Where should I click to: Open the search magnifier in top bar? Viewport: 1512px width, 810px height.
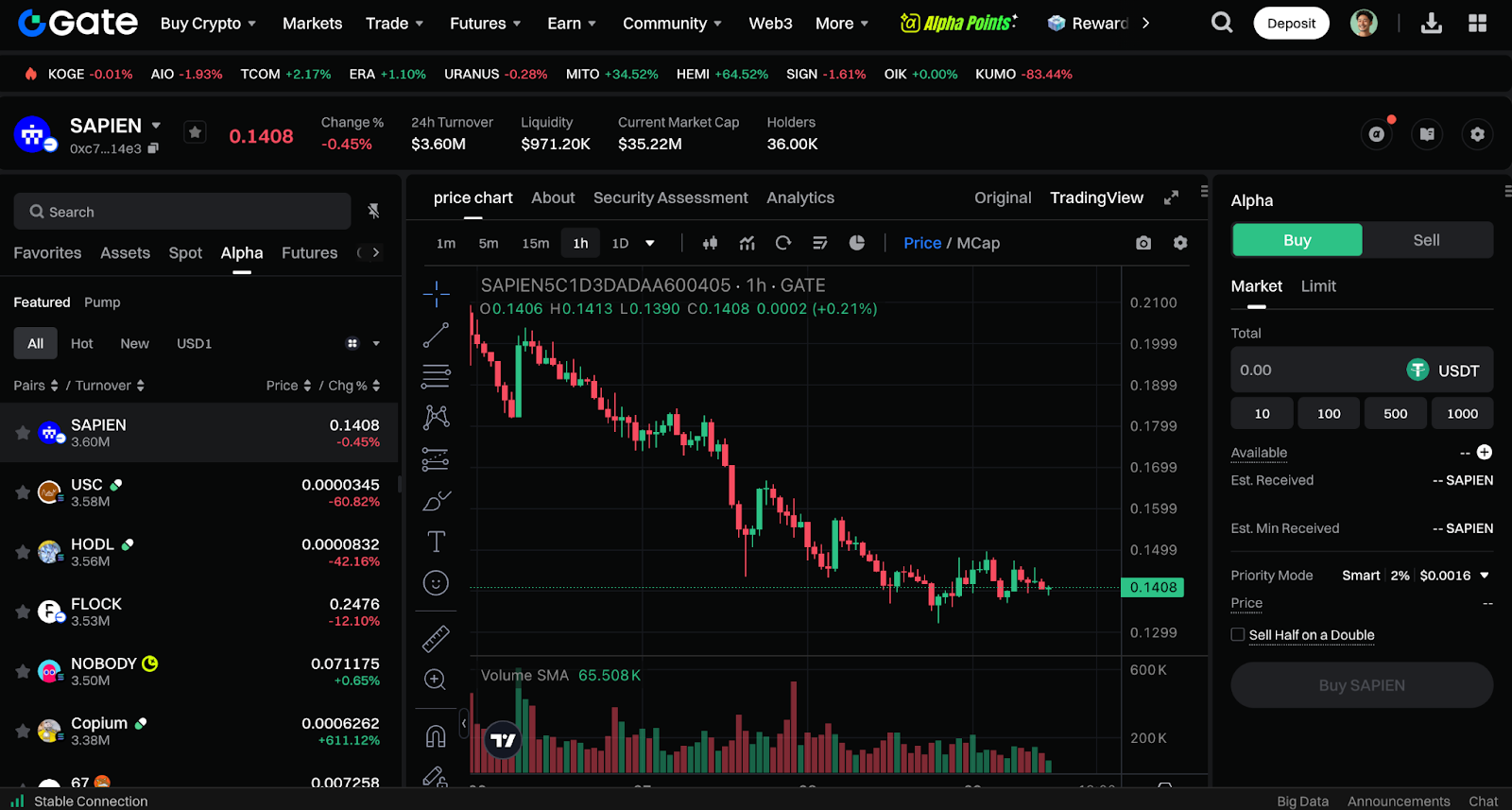click(x=1222, y=23)
